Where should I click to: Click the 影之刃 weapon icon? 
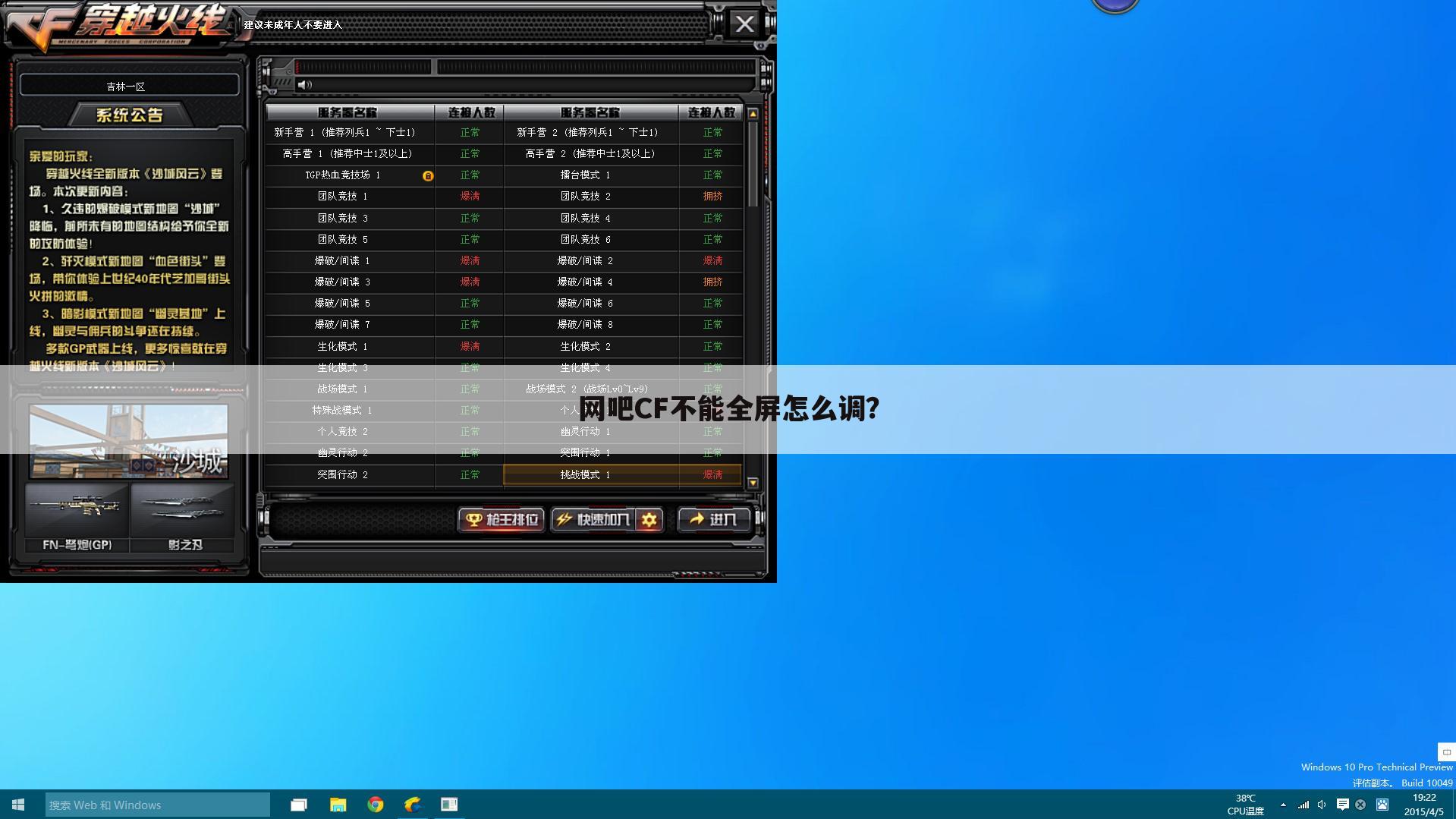click(x=182, y=509)
